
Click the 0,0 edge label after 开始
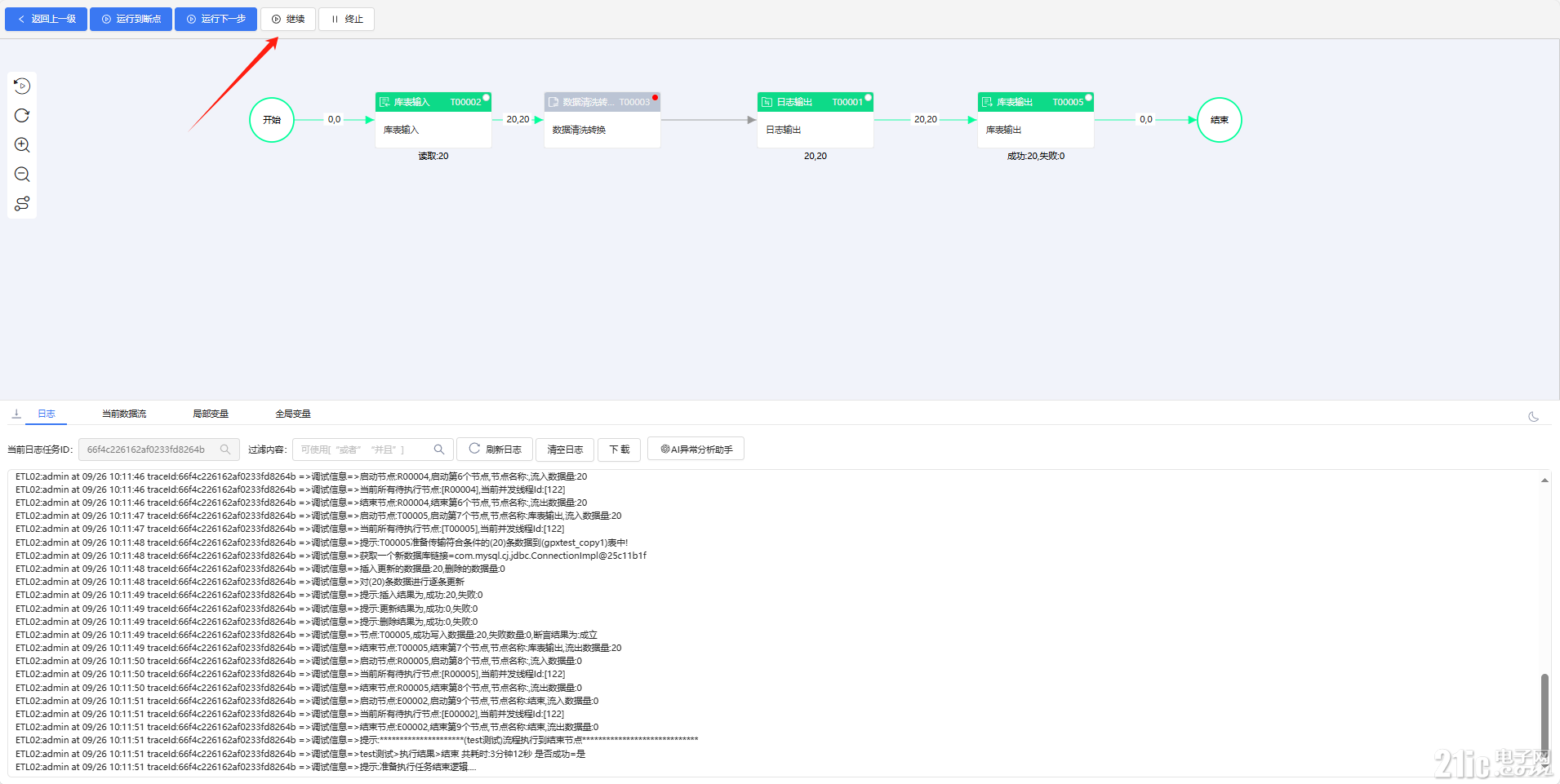(335, 119)
